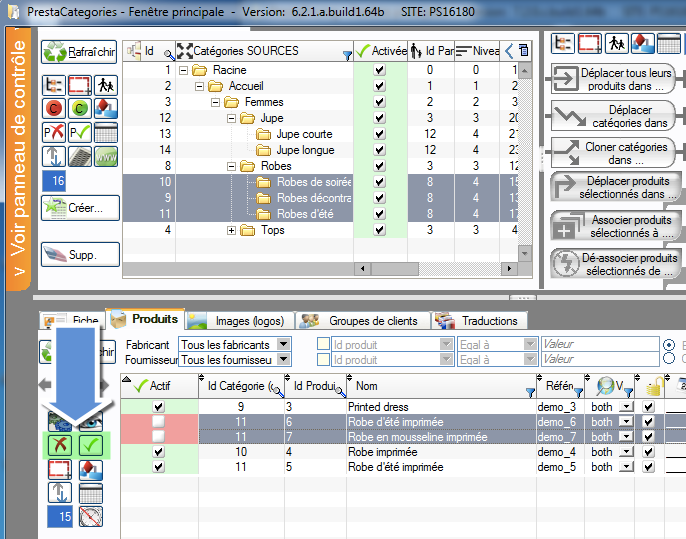This screenshot has height=539, width=686.
Task: Click the P with red X icon
Action: tap(54, 132)
